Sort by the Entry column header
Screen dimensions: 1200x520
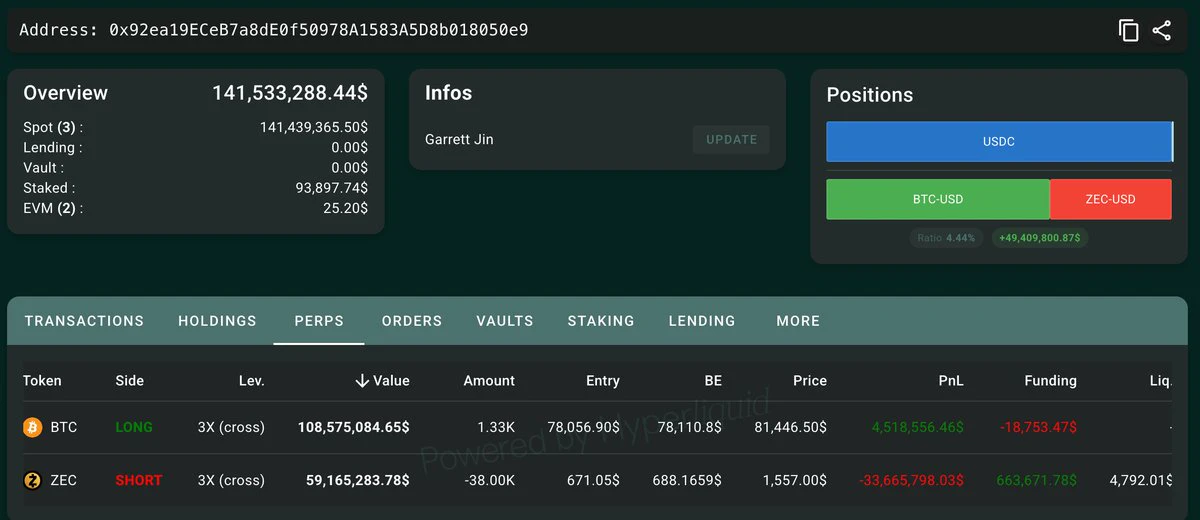[x=603, y=380]
